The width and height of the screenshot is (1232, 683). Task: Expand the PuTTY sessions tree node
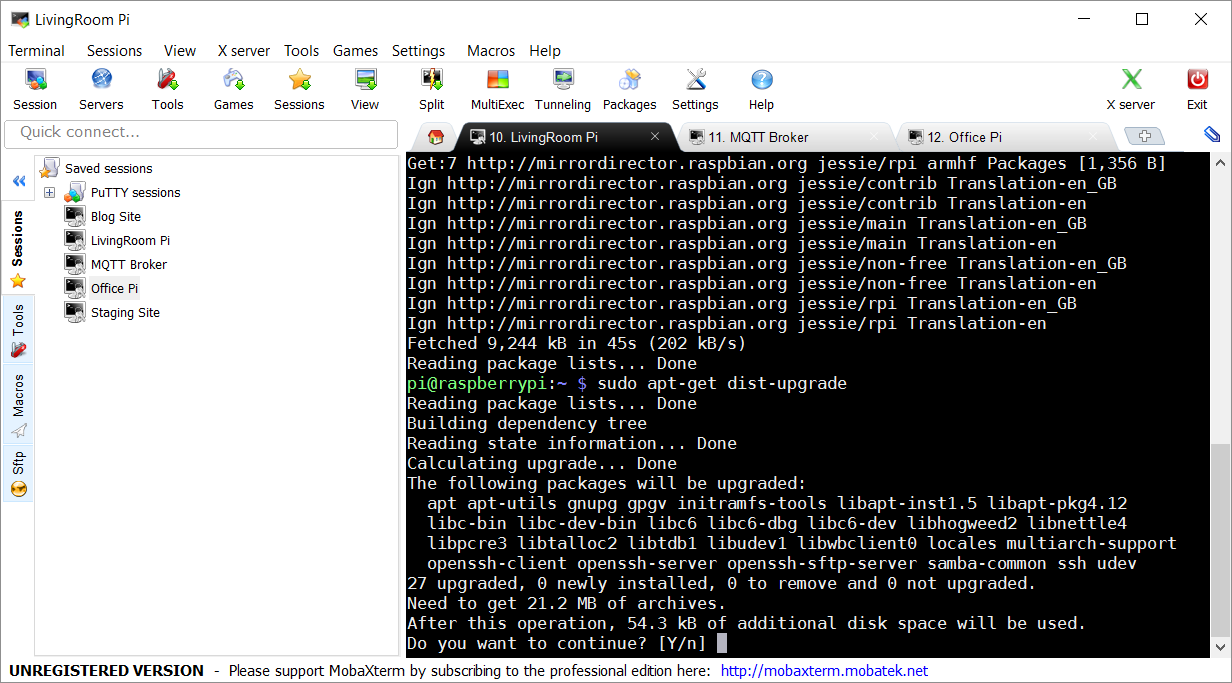[x=50, y=192]
